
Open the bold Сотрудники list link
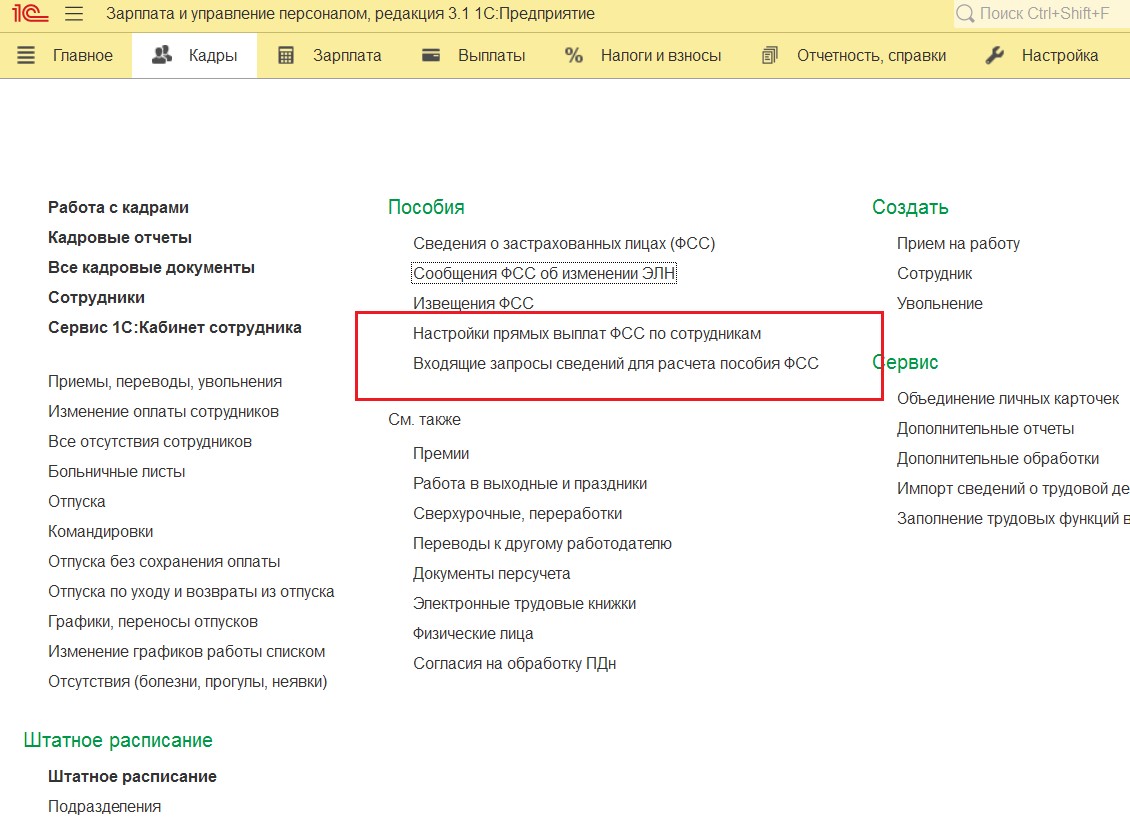pos(97,298)
